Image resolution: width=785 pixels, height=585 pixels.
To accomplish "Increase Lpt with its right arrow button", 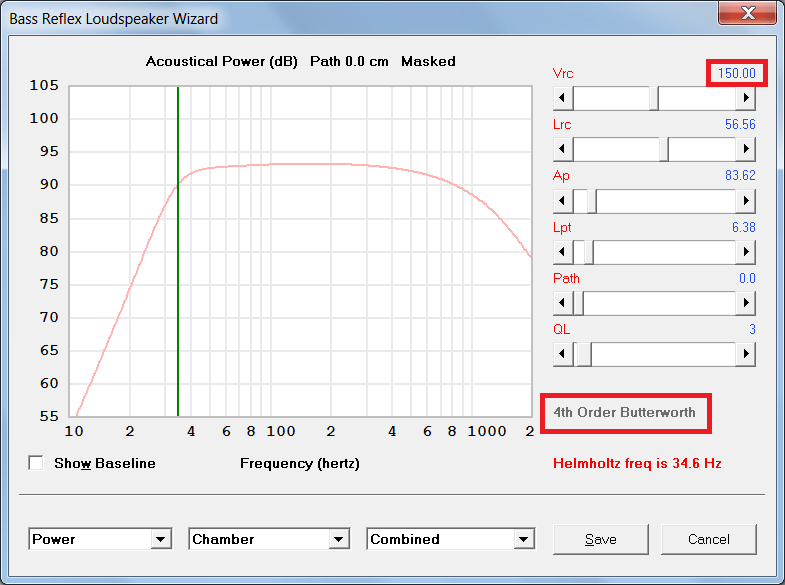I will pyautogui.click(x=746, y=252).
